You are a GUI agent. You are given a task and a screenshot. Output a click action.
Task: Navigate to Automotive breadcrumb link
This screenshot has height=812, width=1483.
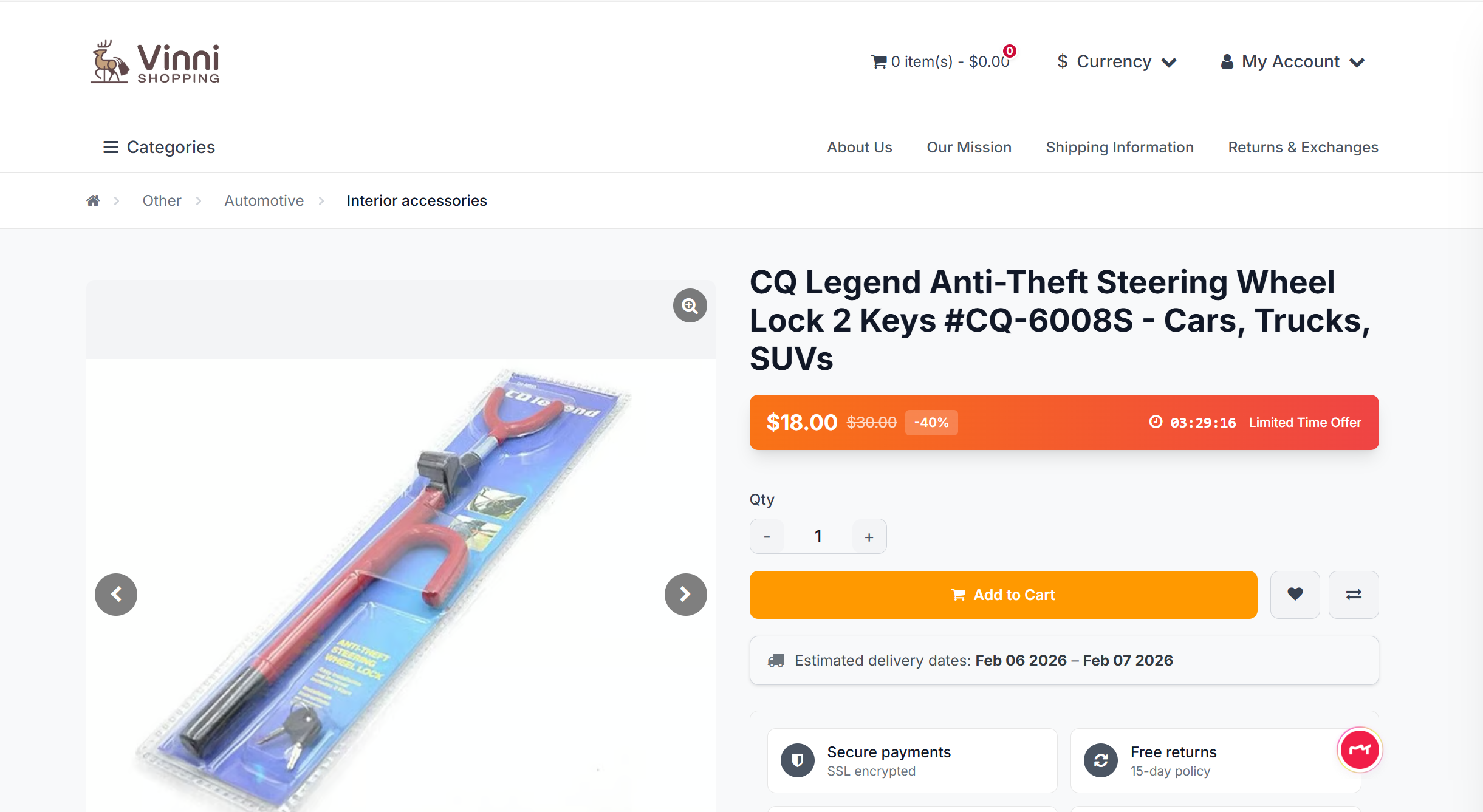pyautogui.click(x=264, y=201)
